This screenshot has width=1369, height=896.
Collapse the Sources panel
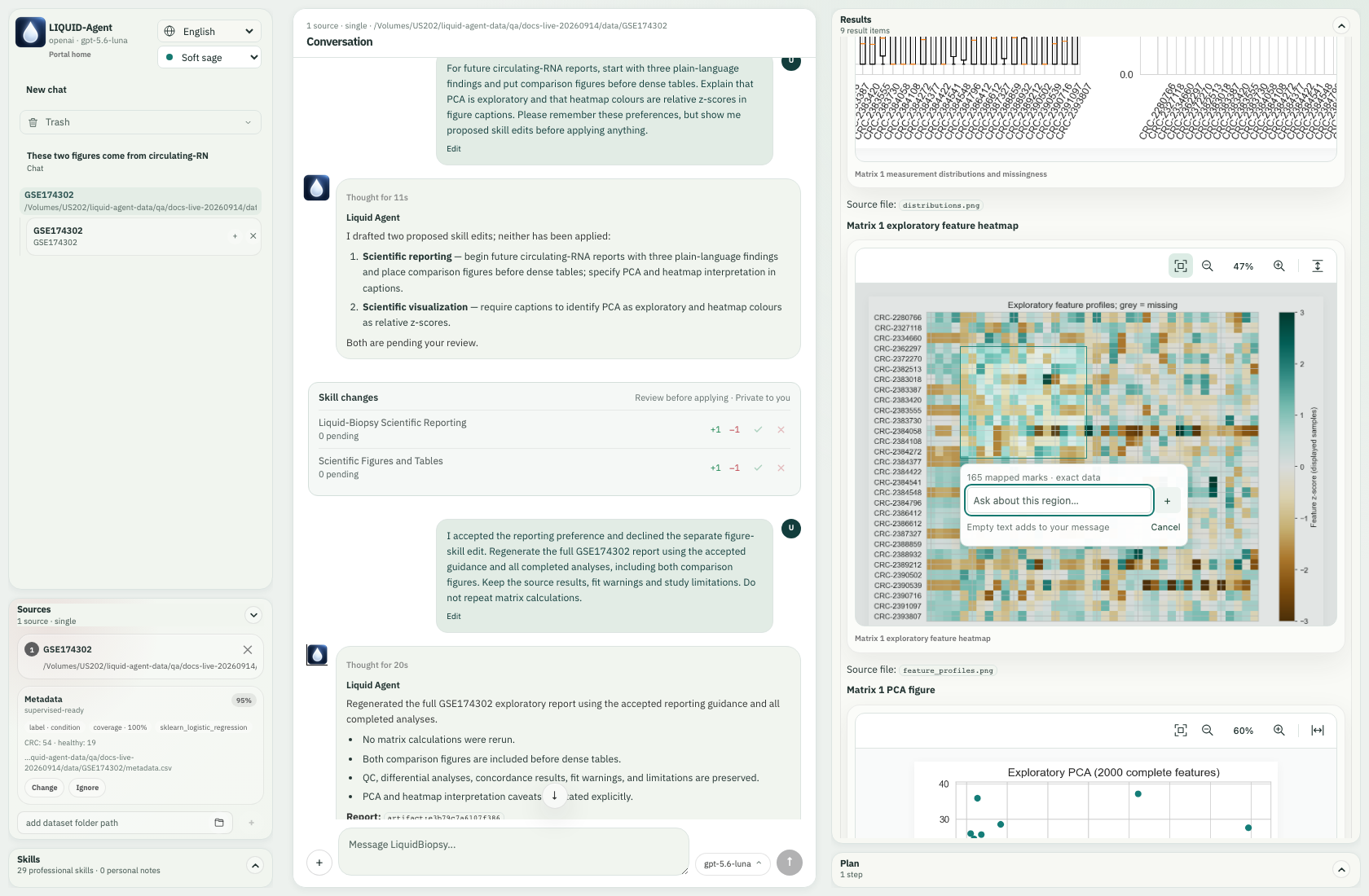point(253,615)
